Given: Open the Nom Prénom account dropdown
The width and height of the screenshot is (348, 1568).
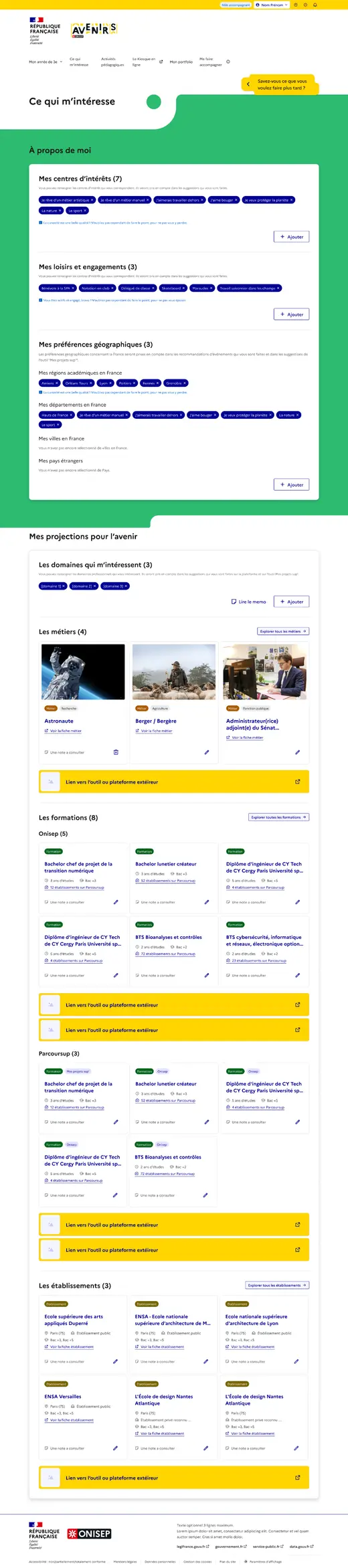Looking at the screenshot, I should [x=272, y=5].
